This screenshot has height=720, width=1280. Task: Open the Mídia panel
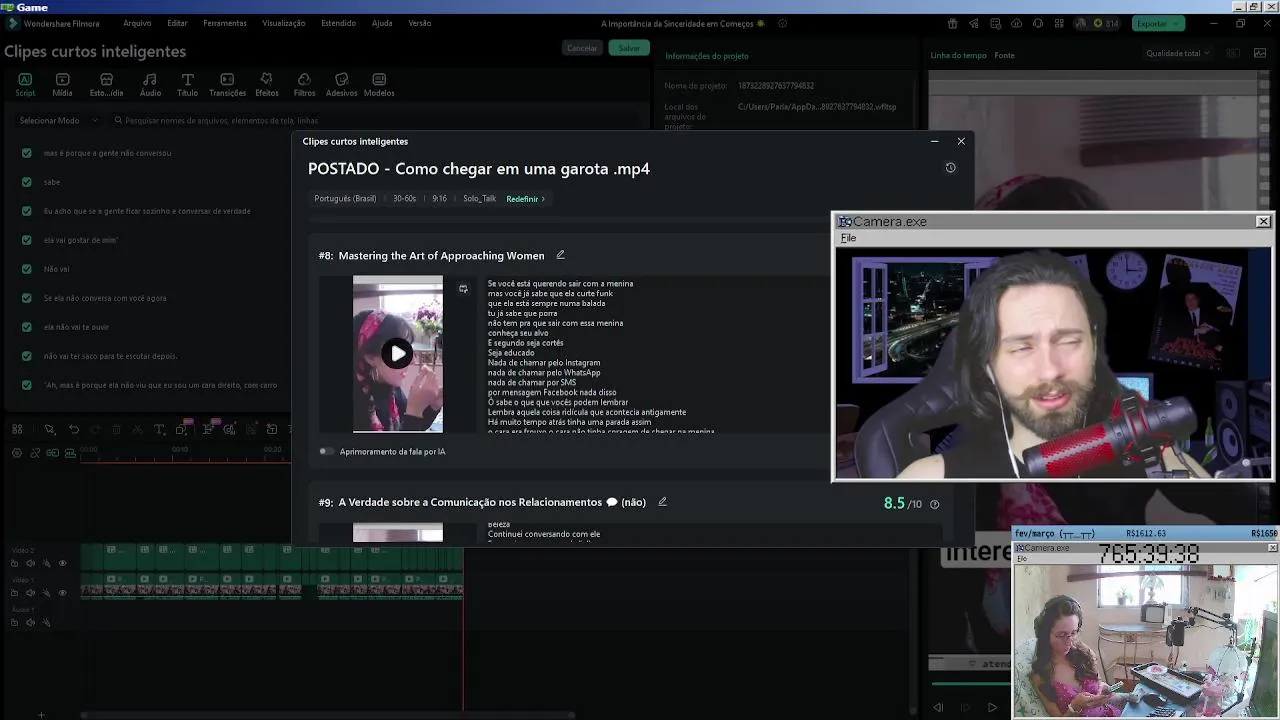[x=62, y=85]
